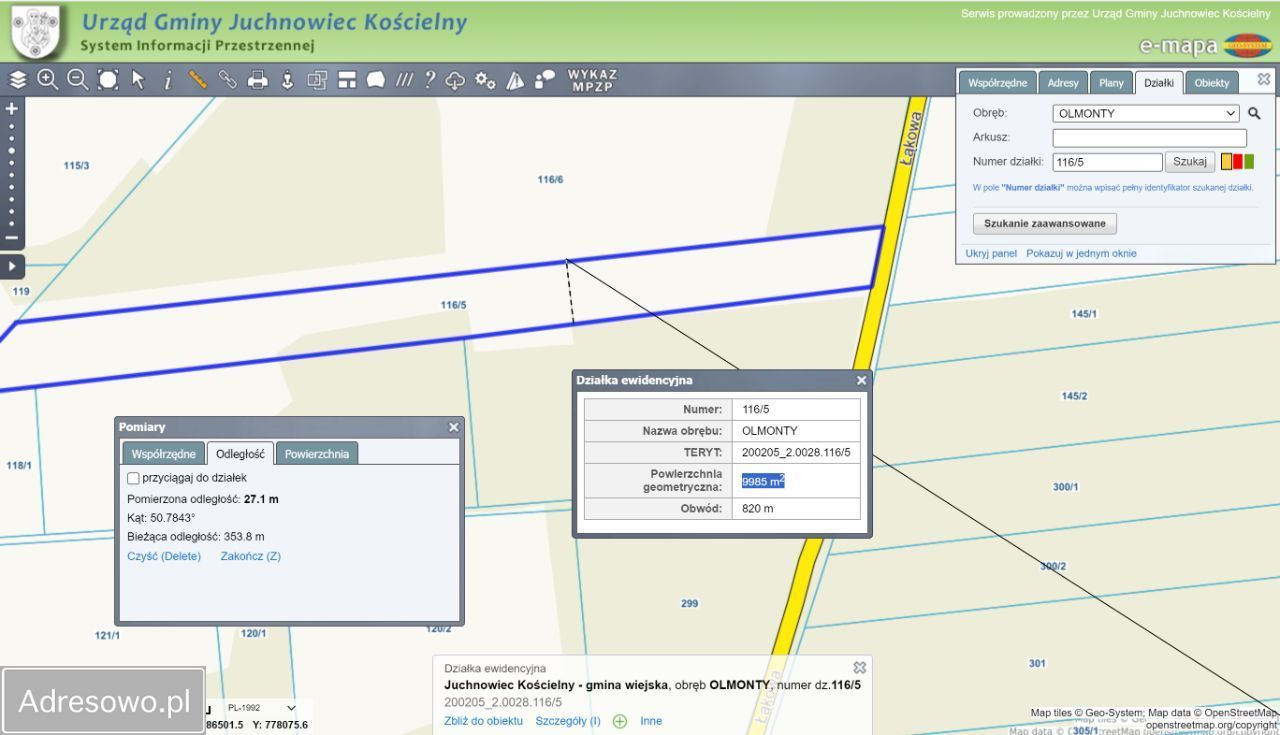Open the PL-1992 coordinate system dropdown
The width and height of the screenshot is (1280, 735).
pos(262,708)
